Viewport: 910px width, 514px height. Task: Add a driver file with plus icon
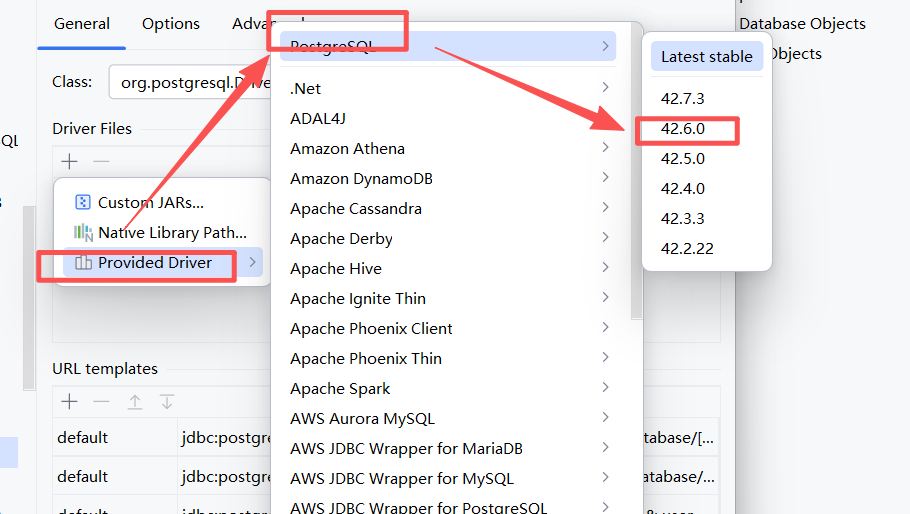click(x=69, y=161)
